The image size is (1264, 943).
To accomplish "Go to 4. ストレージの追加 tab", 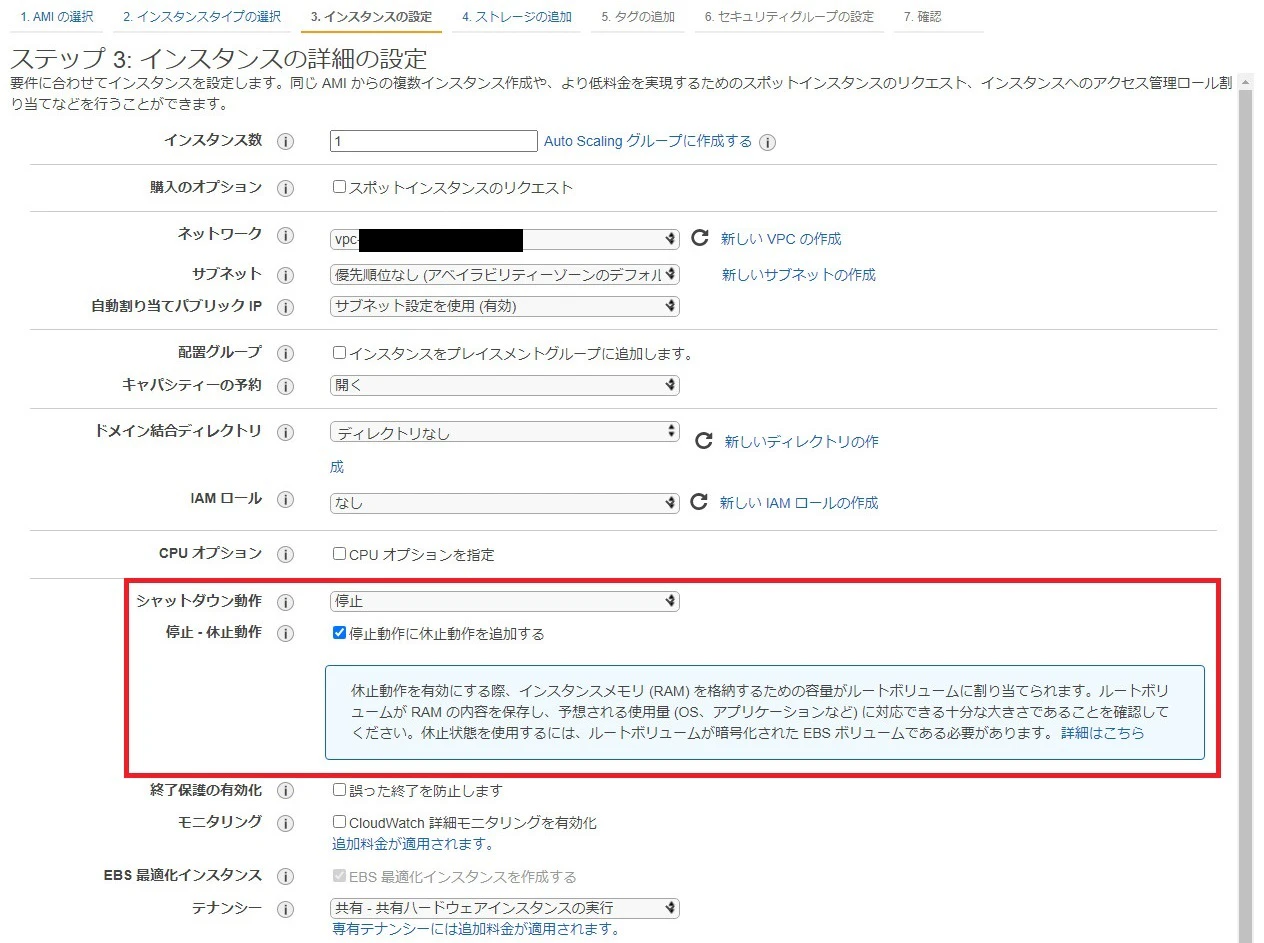I will [517, 17].
